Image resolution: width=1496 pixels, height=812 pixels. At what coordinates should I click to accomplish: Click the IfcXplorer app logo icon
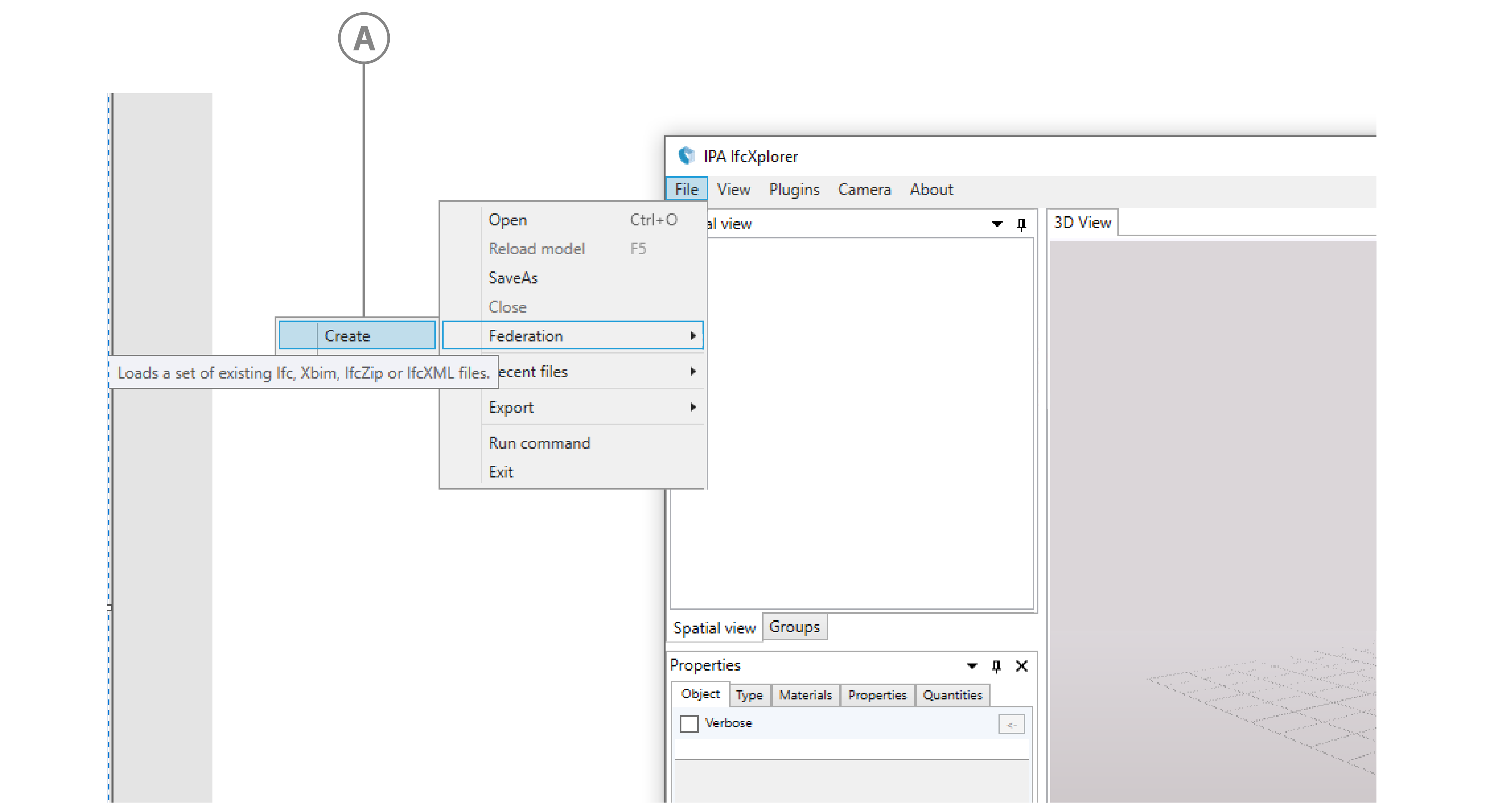(x=686, y=156)
